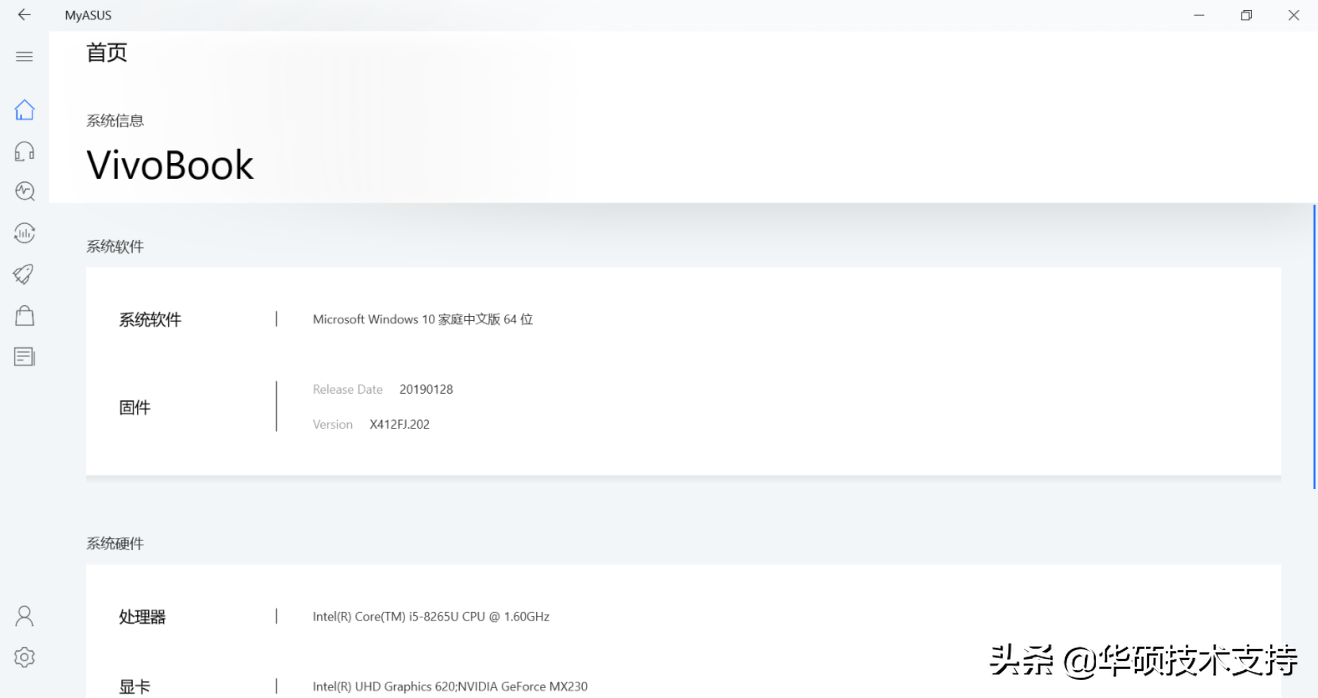The image size is (1318, 698).
Task: Open the Settings gear icon
Action: pos(24,657)
